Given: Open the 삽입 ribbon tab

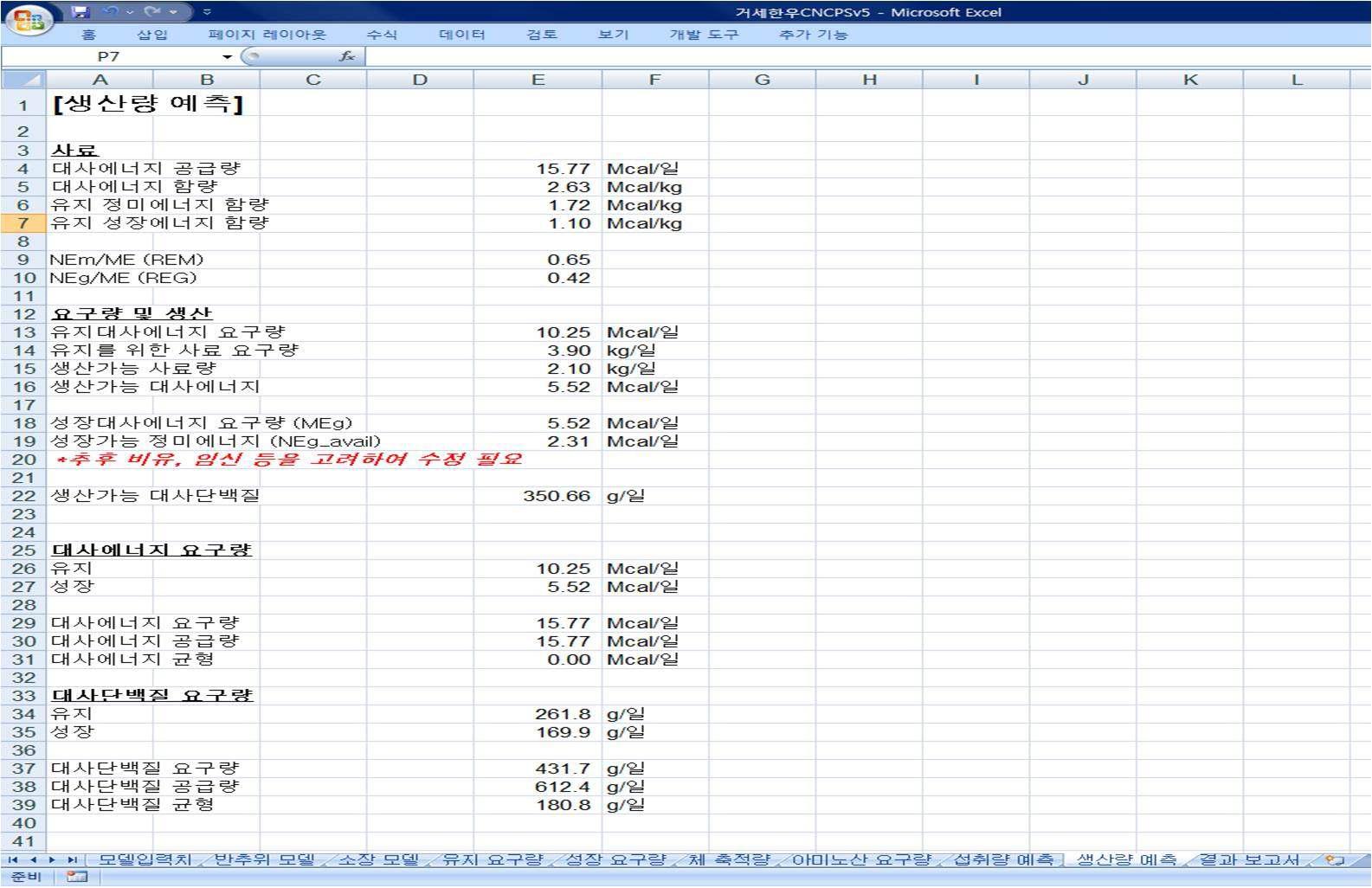Looking at the screenshot, I should tap(152, 35).
